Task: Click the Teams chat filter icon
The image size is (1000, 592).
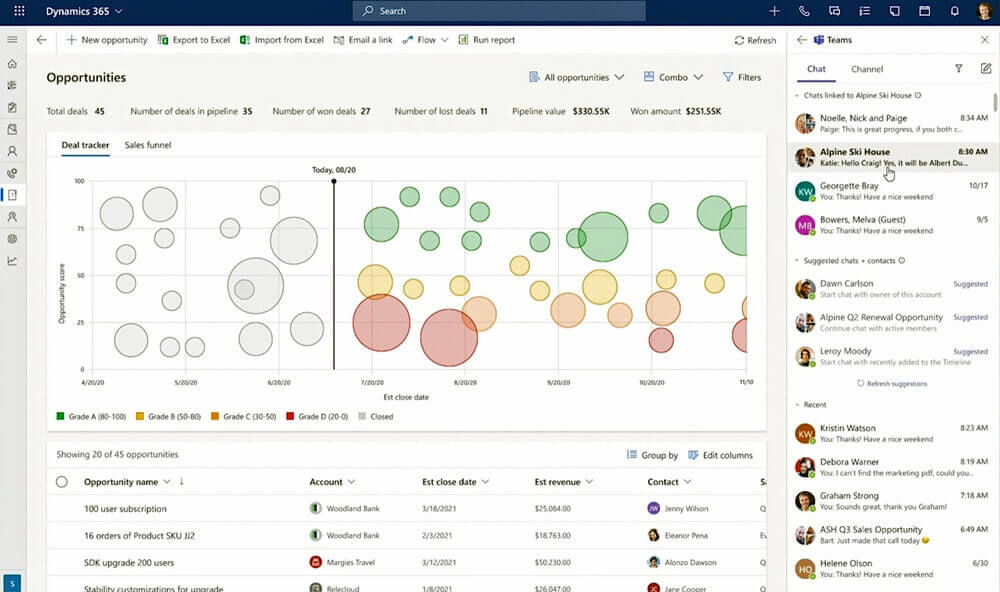Action: (958, 69)
